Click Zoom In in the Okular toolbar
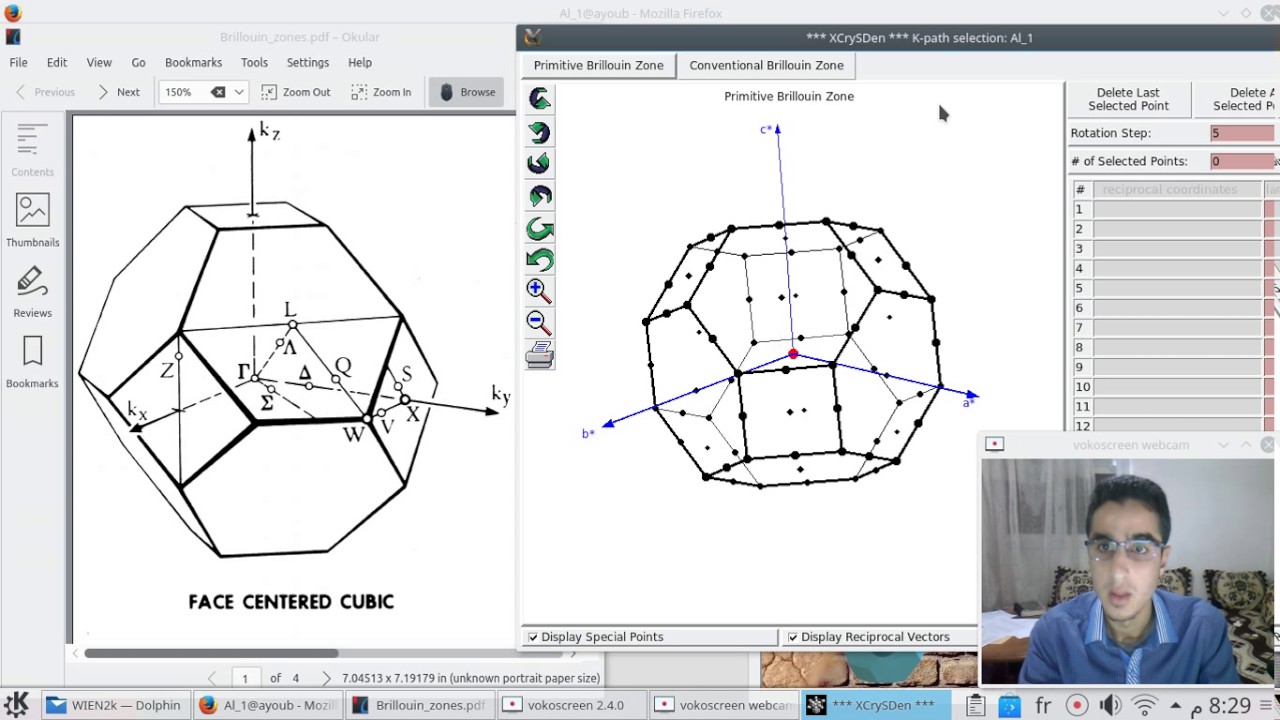Image resolution: width=1280 pixels, height=720 pixels. click(x=381, y=92)
